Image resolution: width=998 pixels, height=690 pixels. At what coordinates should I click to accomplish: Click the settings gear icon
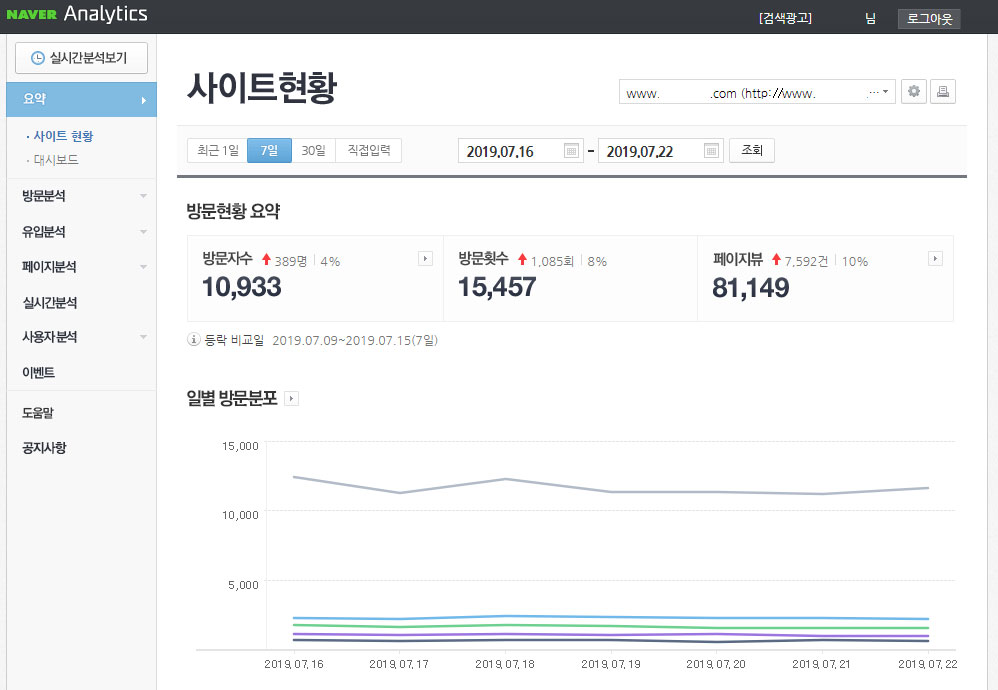pyautogui.click(x=913, y=92)
